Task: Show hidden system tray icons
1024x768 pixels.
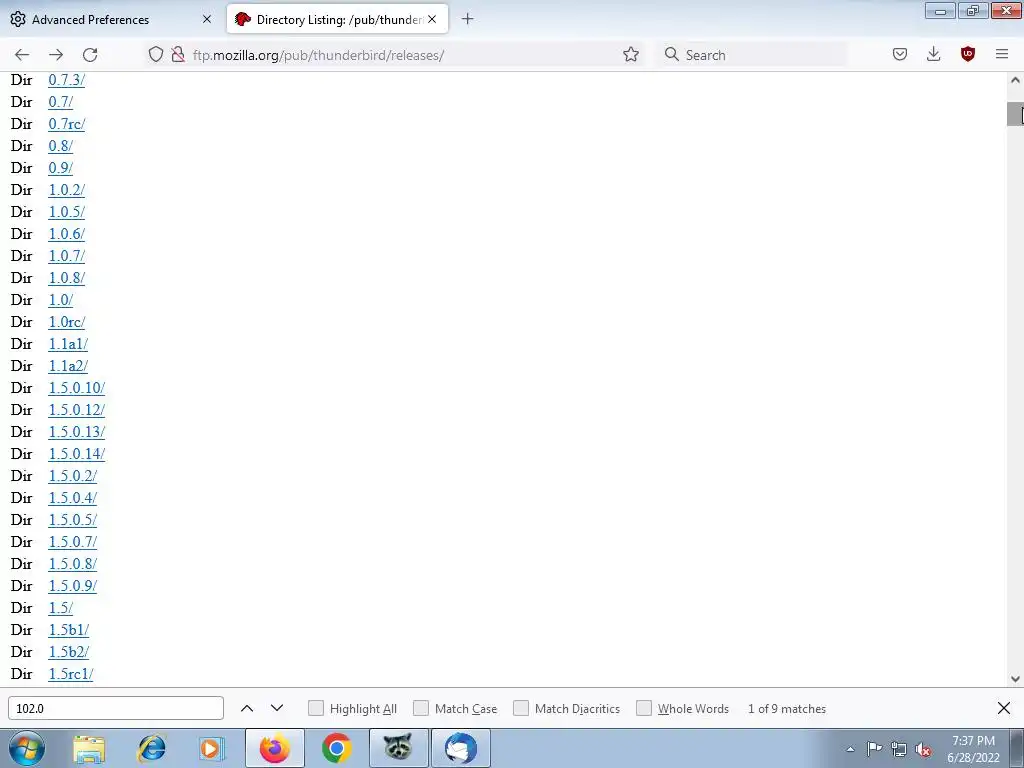Action: tap(850, 750)
